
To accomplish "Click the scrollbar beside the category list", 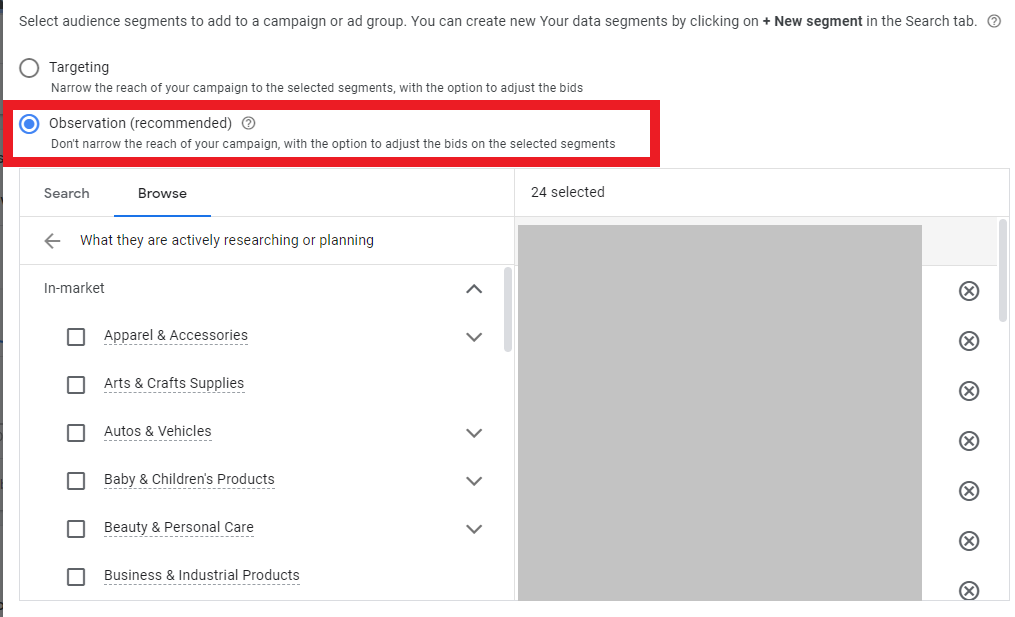I will click(508, 310).
